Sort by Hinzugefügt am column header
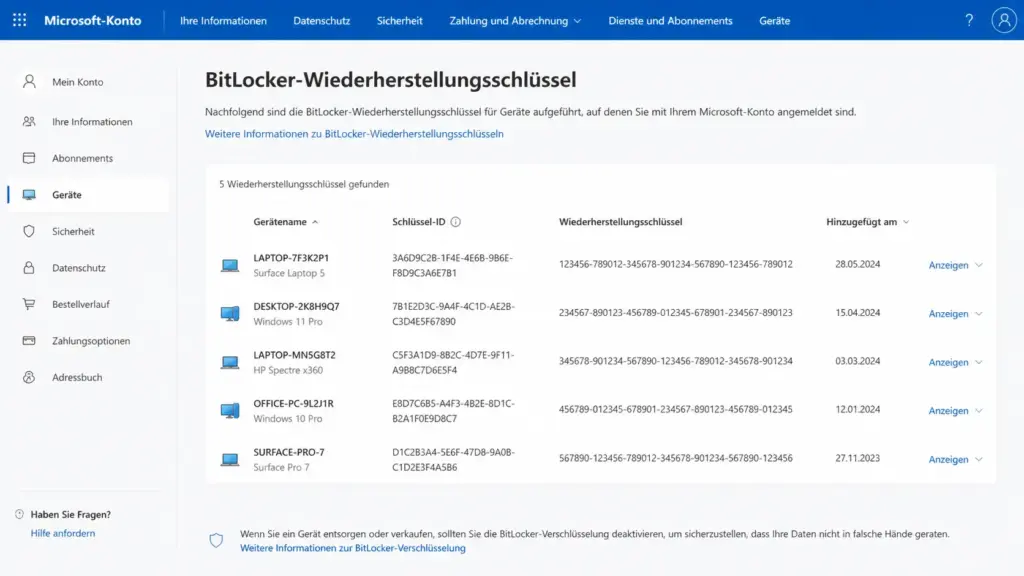The image size is (1024, 576). click(867, 222)
